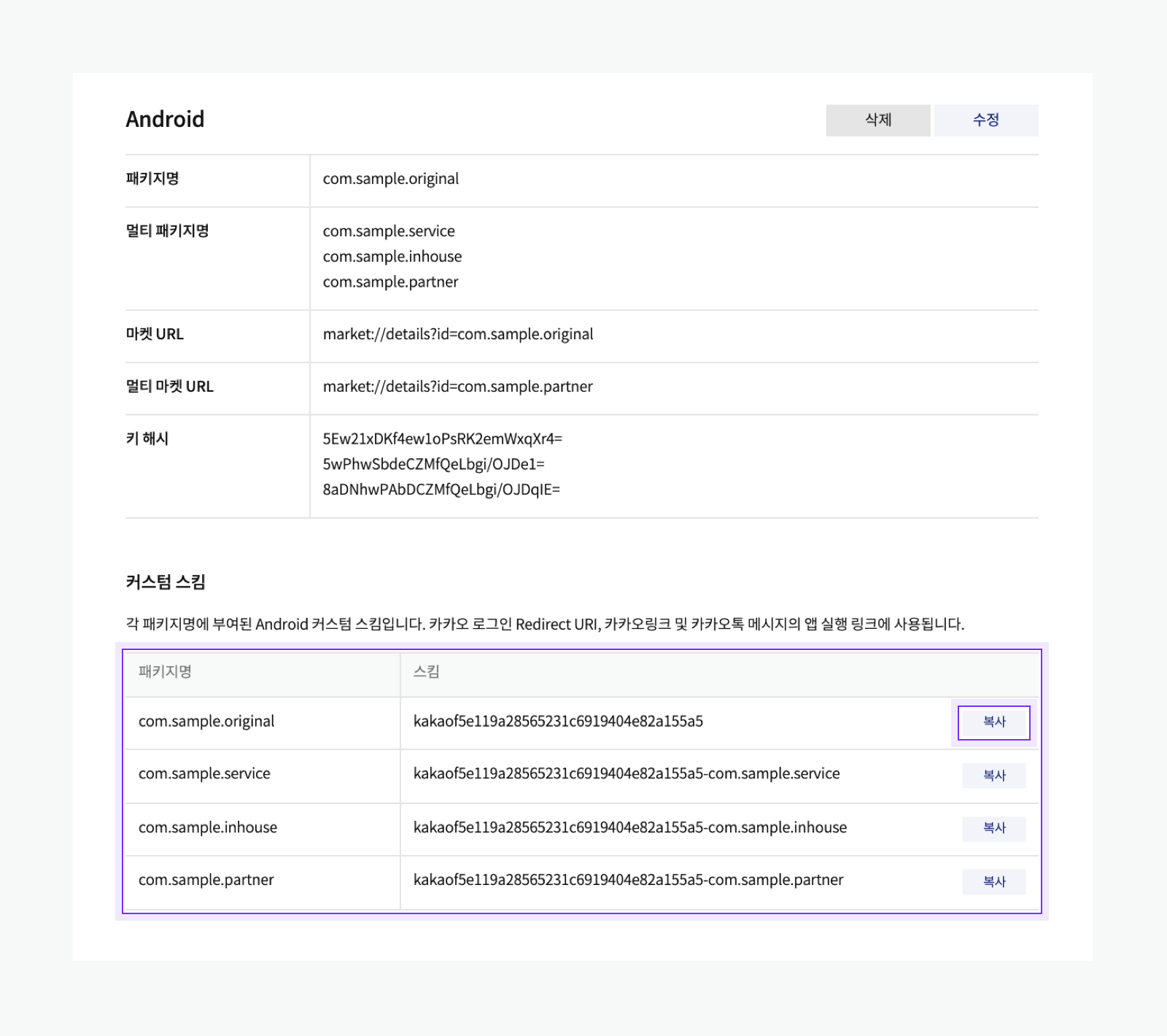The width and height of the screenshot is (1167, 1036).
Task: Copy the com.sample.partner scheme
Action: (994, 881)
